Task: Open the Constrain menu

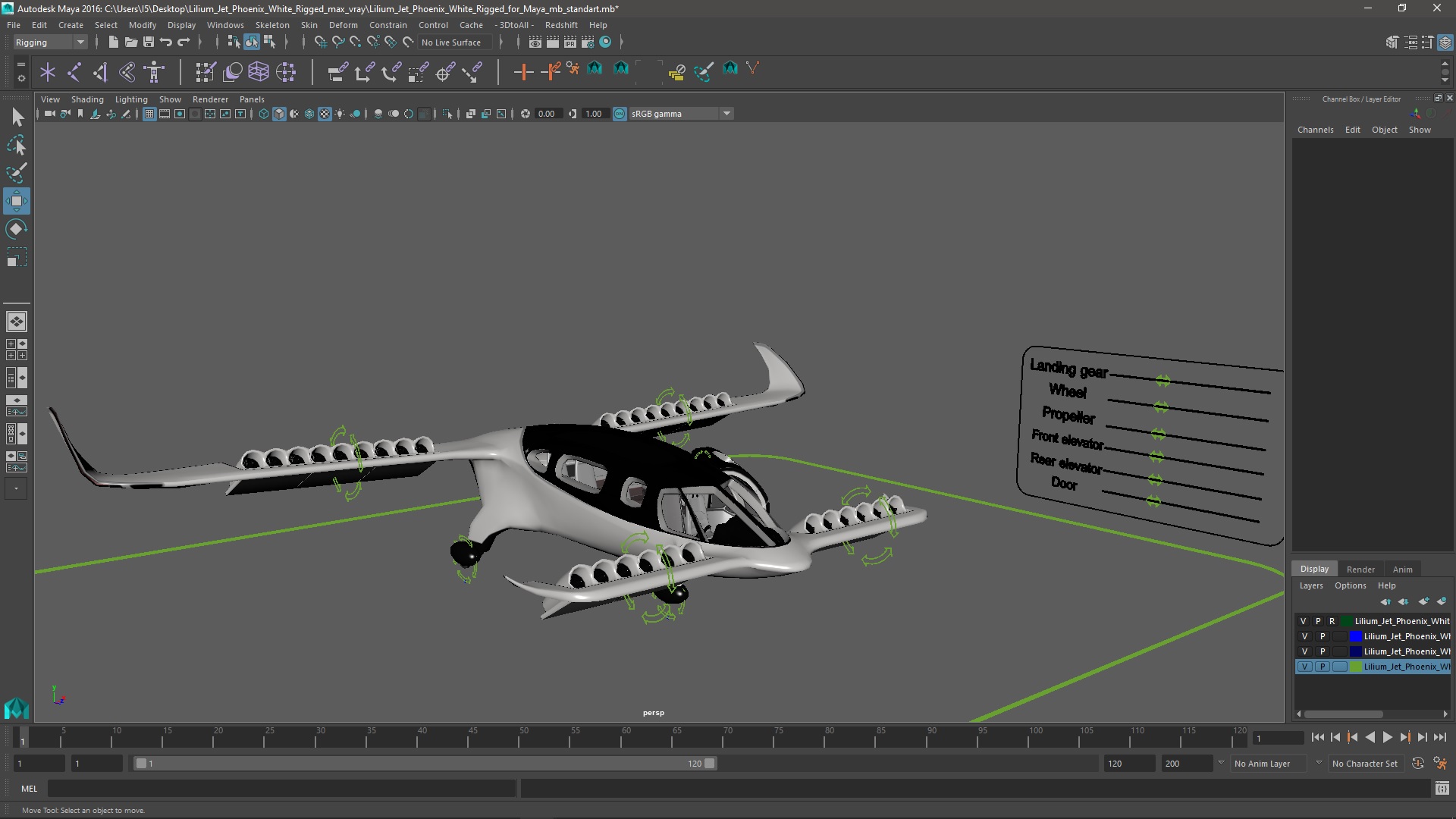Action: coord(388,25)
